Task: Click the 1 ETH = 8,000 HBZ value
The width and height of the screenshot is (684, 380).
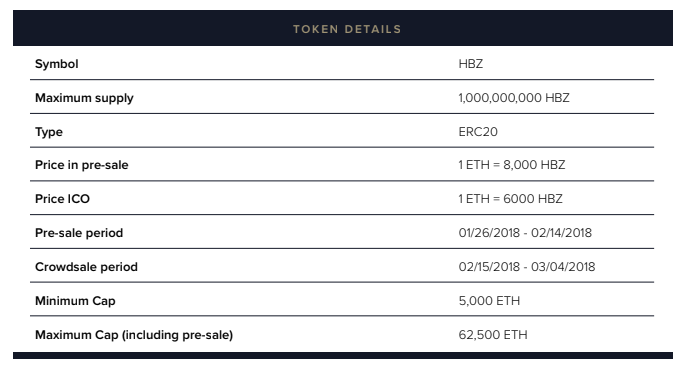Action: point(512,165)
